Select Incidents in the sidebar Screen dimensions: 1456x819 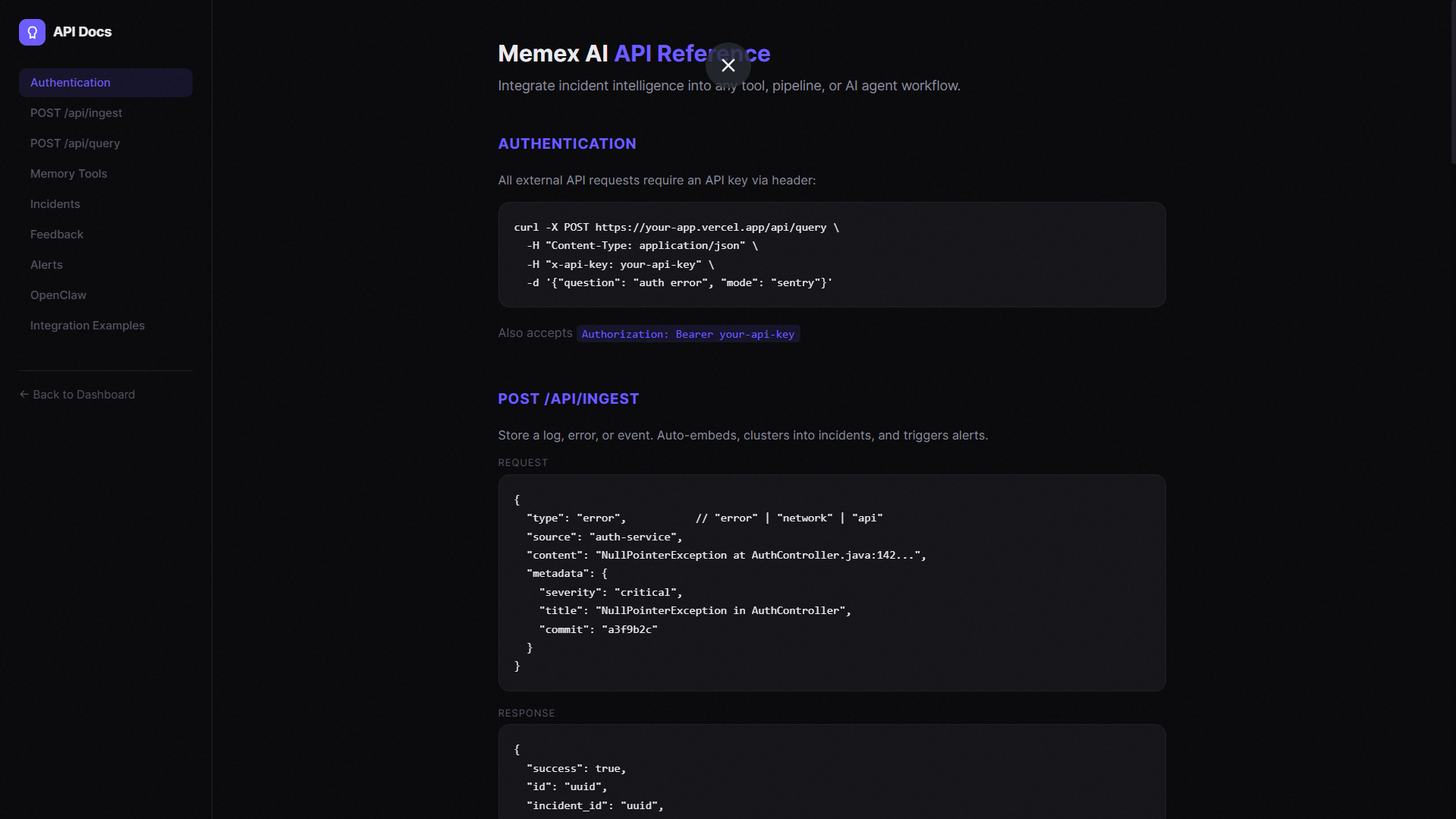click(105, 204)
